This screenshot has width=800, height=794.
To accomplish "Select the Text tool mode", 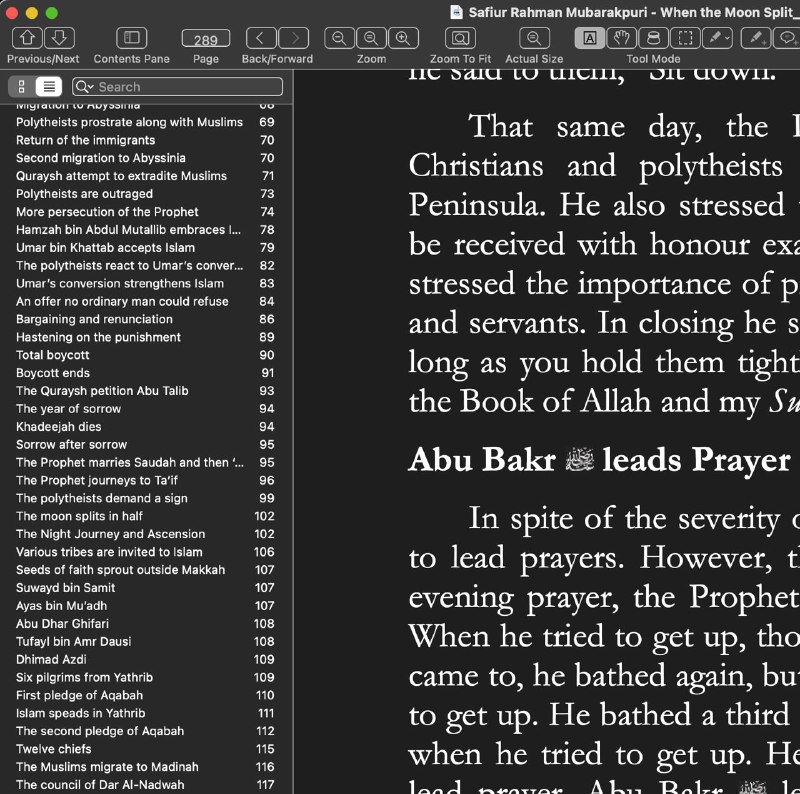I will (590, 38).
